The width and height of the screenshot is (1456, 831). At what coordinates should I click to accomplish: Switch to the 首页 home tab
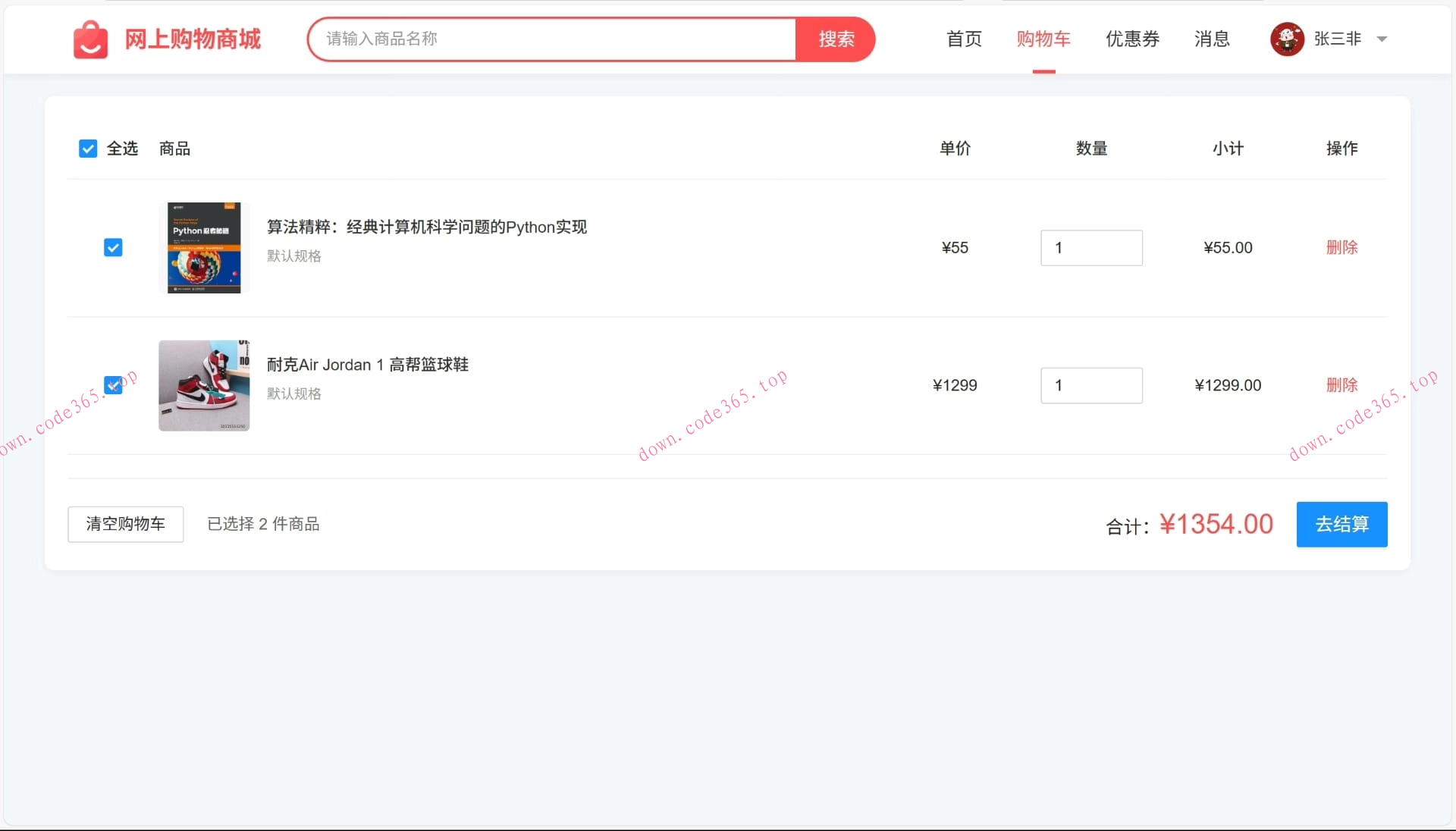coord(963,39)
